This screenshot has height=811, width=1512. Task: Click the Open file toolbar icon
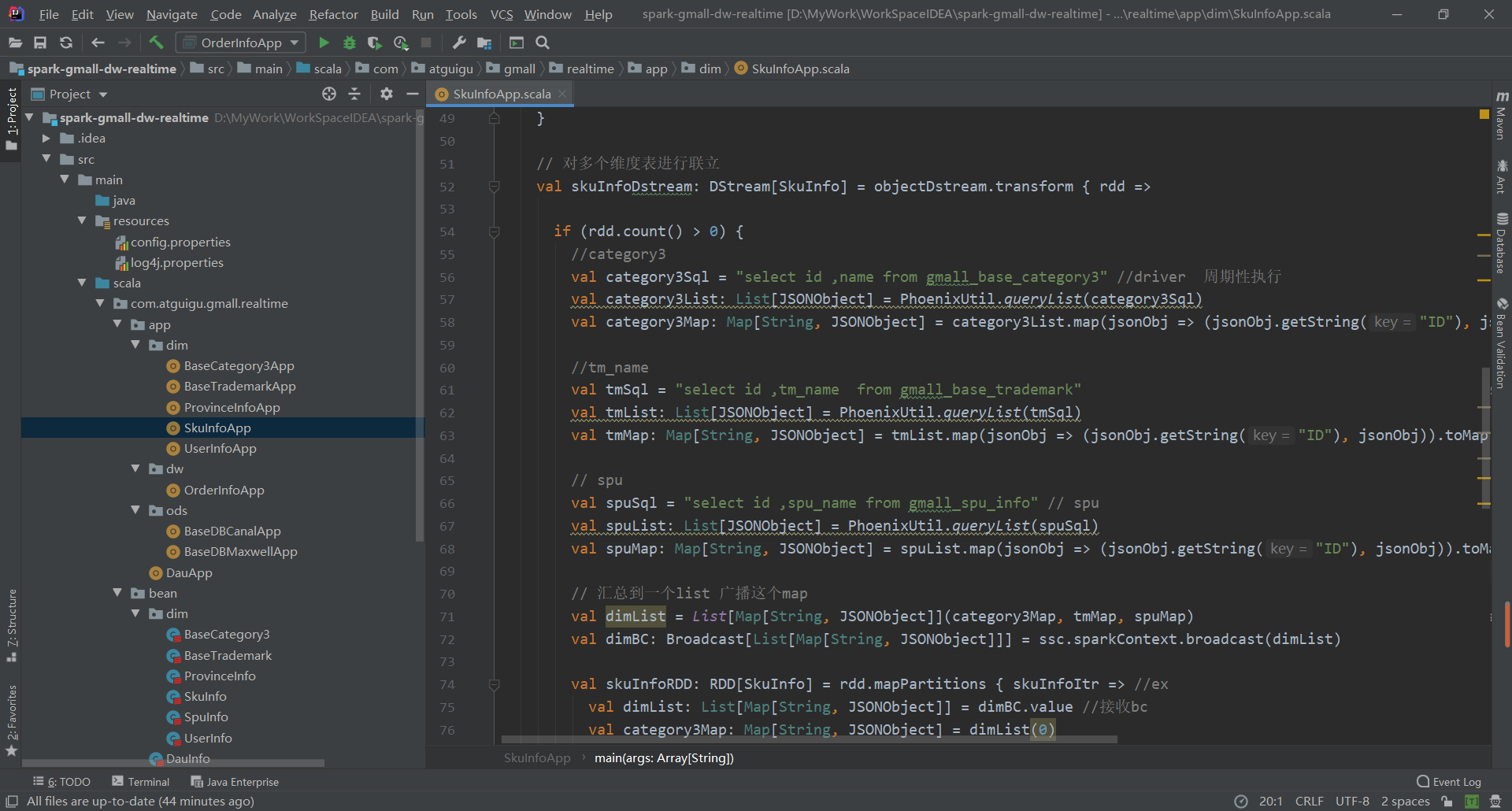point(15,43)
